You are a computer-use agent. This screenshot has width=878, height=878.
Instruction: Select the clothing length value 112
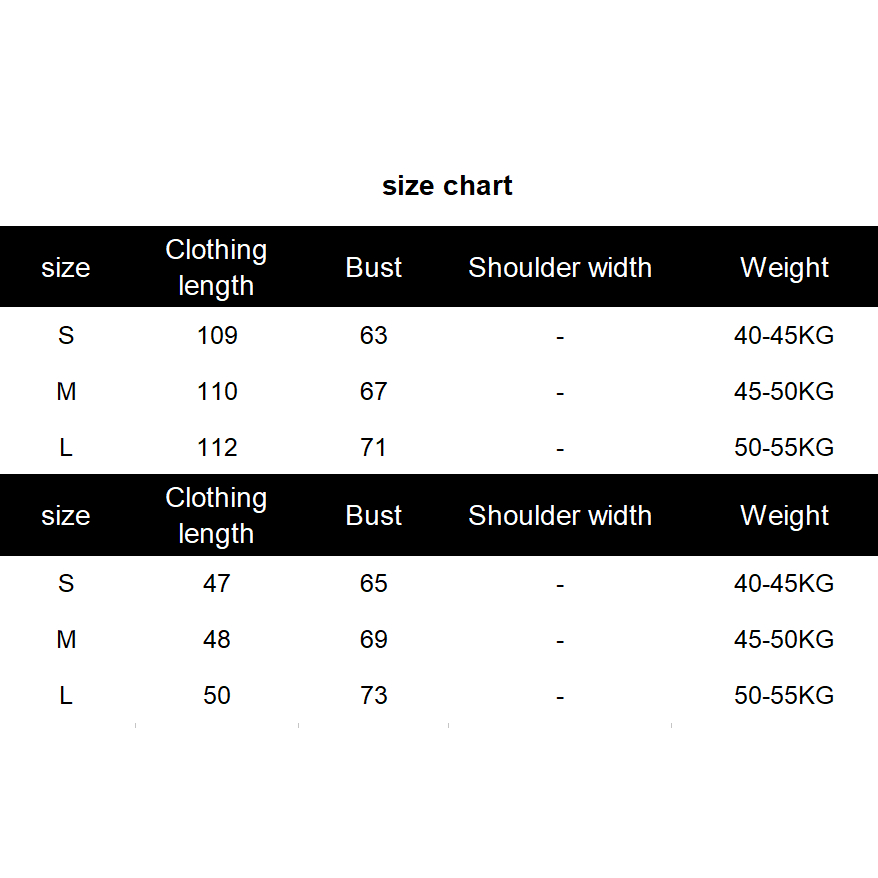pyautogui.click(x=217, y=447)
